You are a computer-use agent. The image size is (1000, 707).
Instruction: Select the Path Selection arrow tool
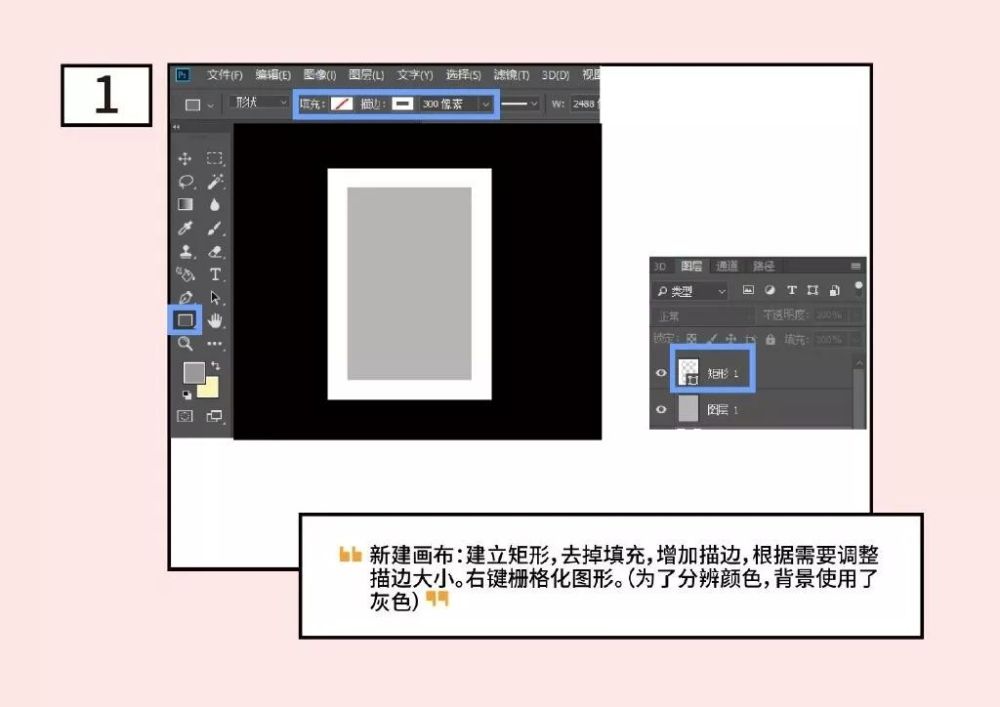point(215,297)
